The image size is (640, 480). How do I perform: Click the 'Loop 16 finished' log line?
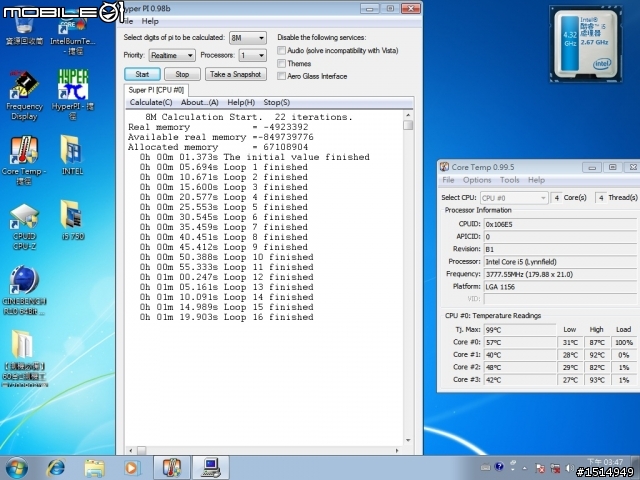(227, 317)
